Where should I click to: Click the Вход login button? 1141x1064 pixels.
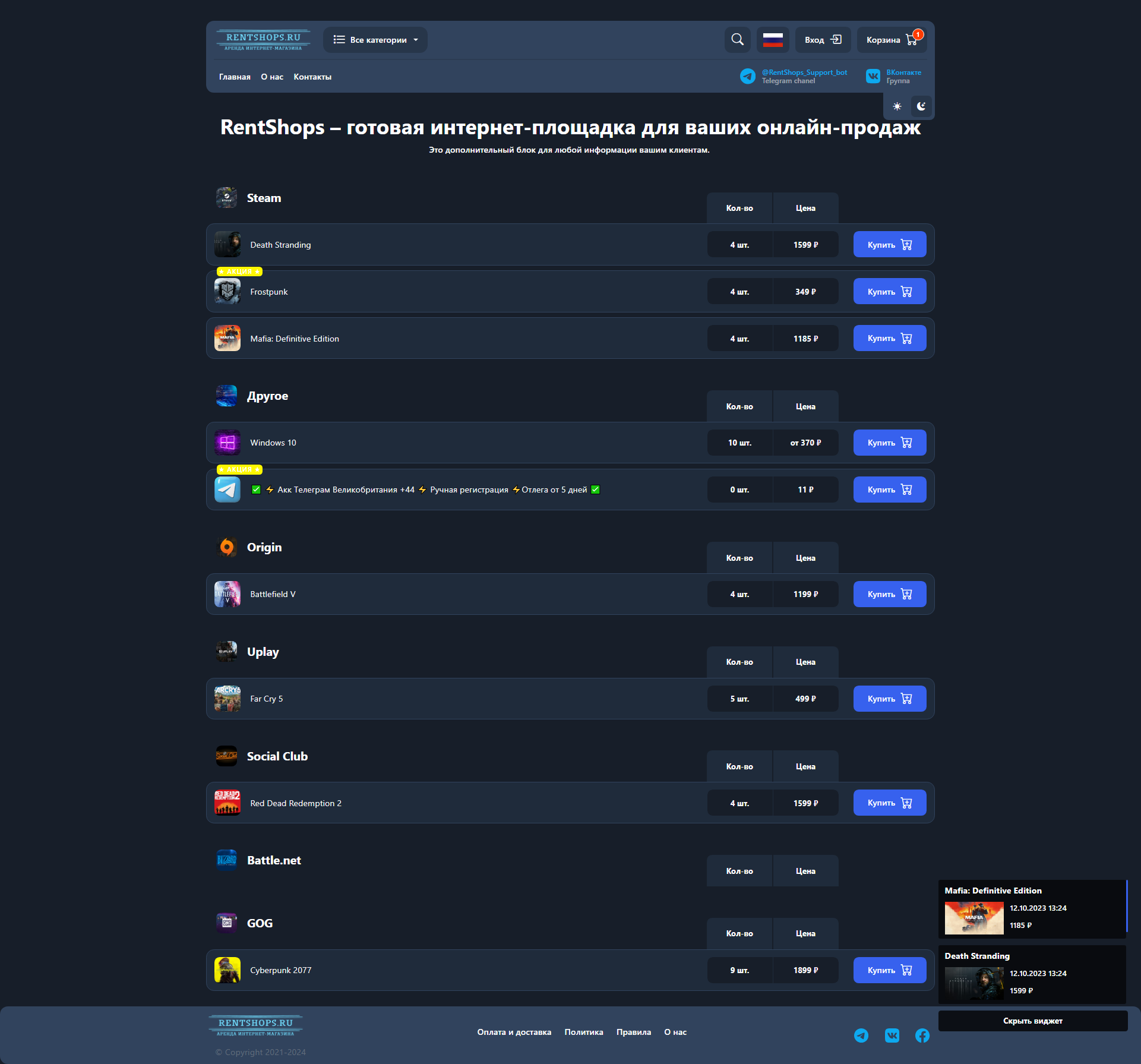(x=823, y=40)
